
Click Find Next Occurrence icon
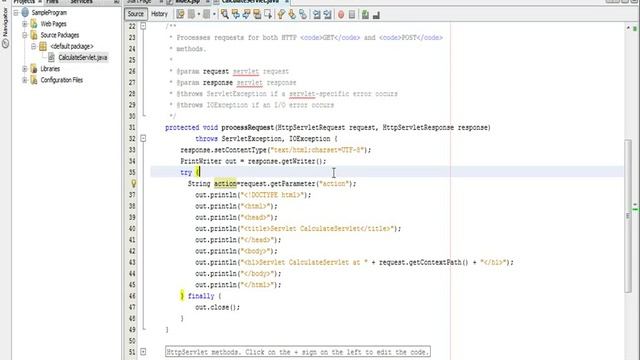point(247,14)
